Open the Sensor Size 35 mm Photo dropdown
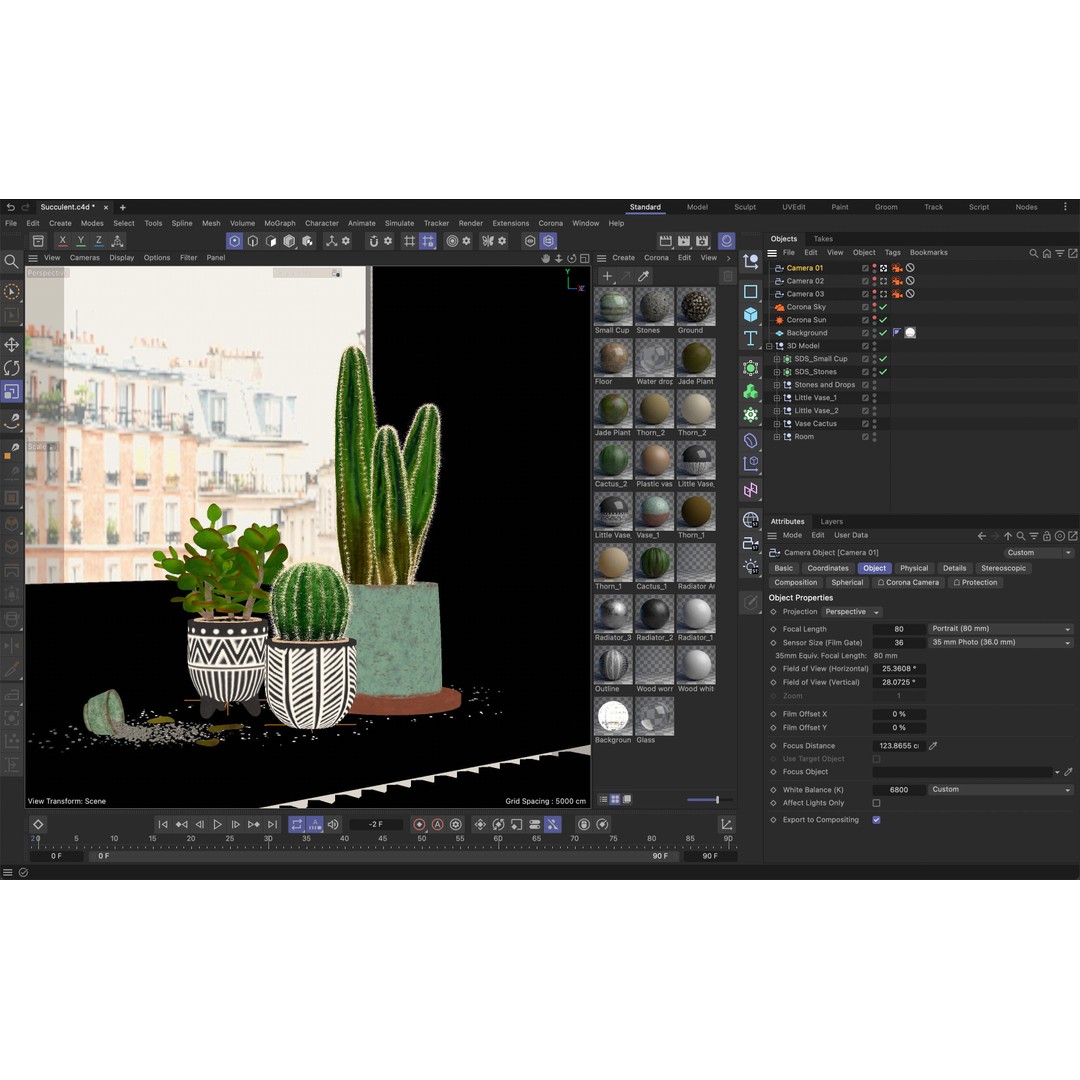 pos(1000,642)
